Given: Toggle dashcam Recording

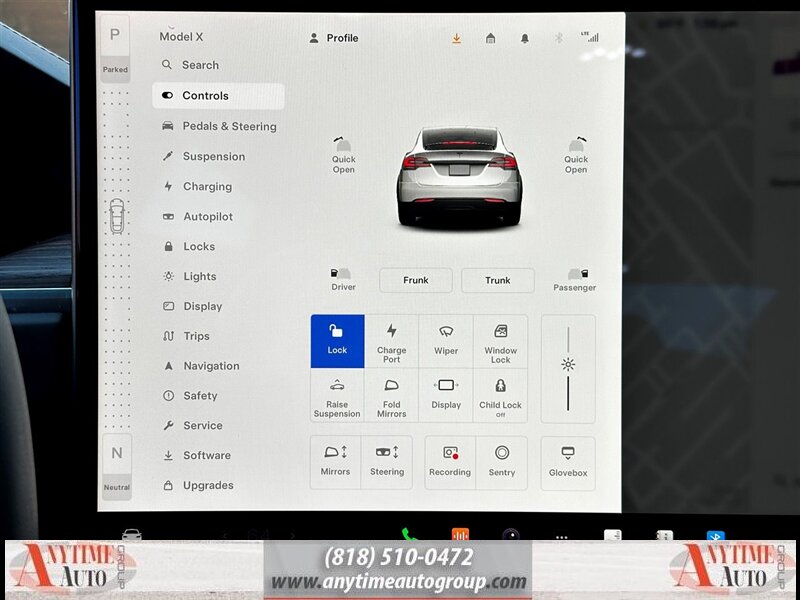Looking at the screenshot, I should click(x=450, y=463).
